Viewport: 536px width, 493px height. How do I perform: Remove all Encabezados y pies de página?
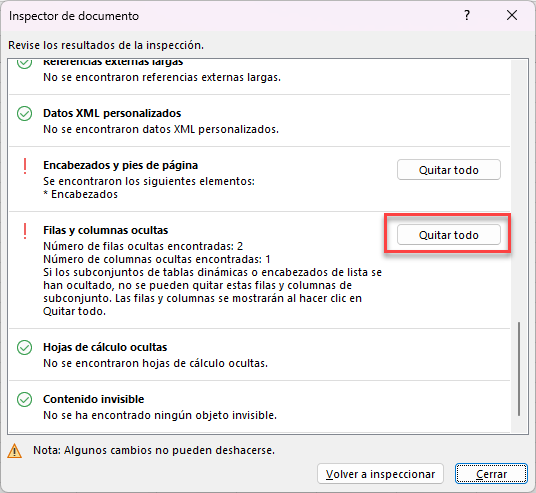coord(448,170)
